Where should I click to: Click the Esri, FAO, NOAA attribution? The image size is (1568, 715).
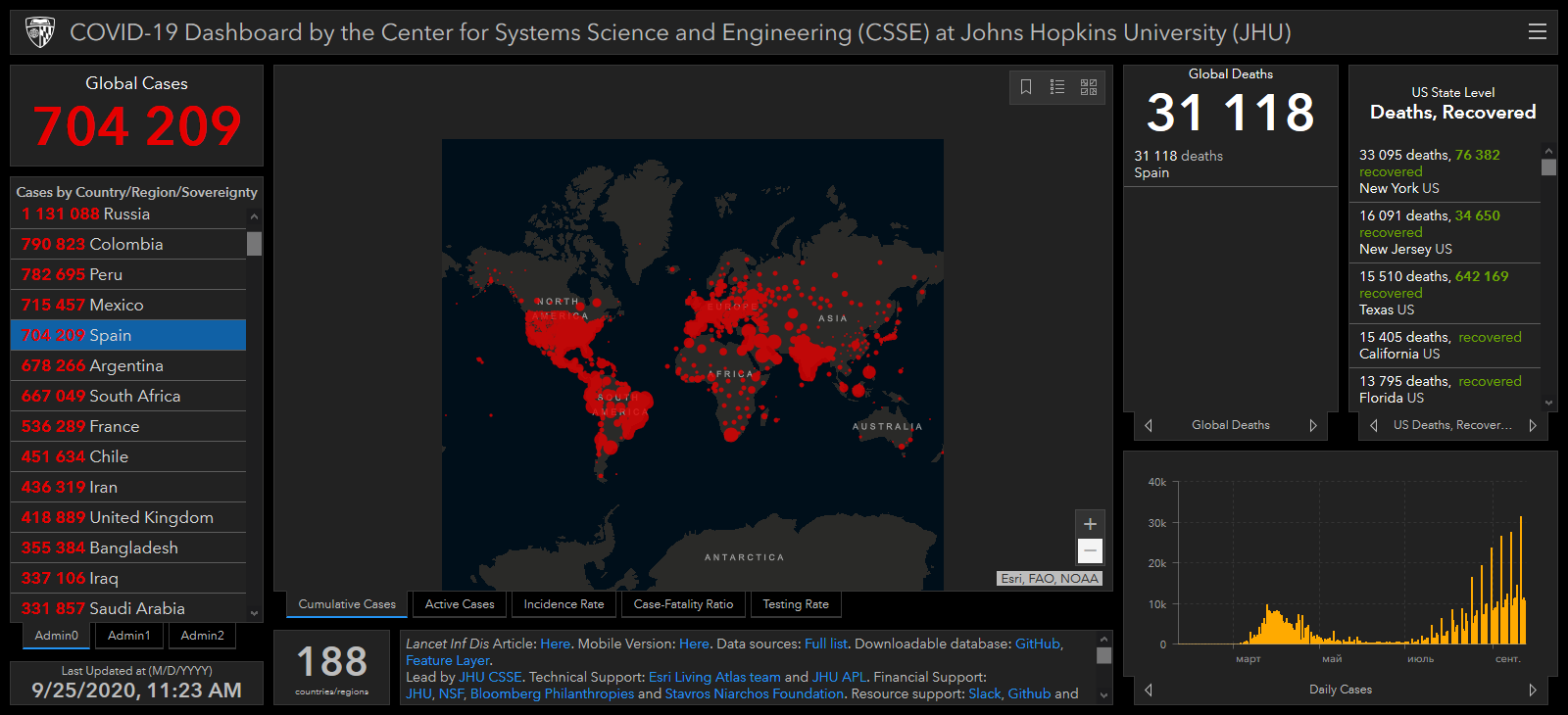(1050, 579)
